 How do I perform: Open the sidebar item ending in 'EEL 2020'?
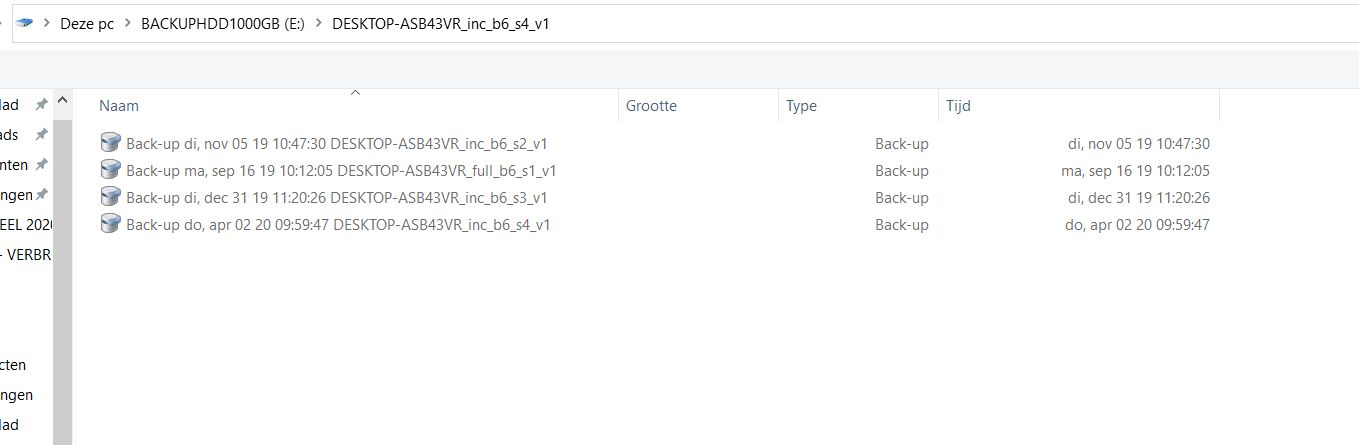coord(25,225)
